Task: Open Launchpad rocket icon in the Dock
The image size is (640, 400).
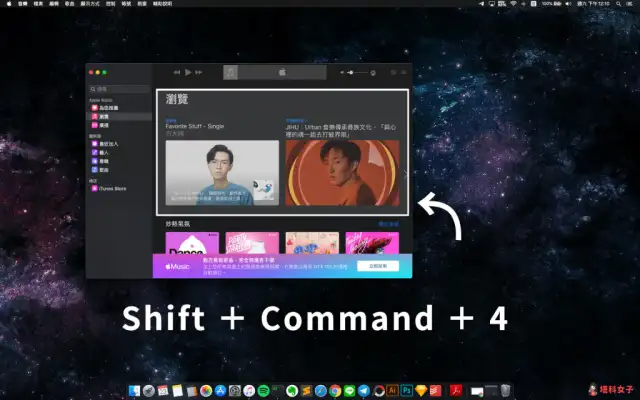Action: click(149, 391)
